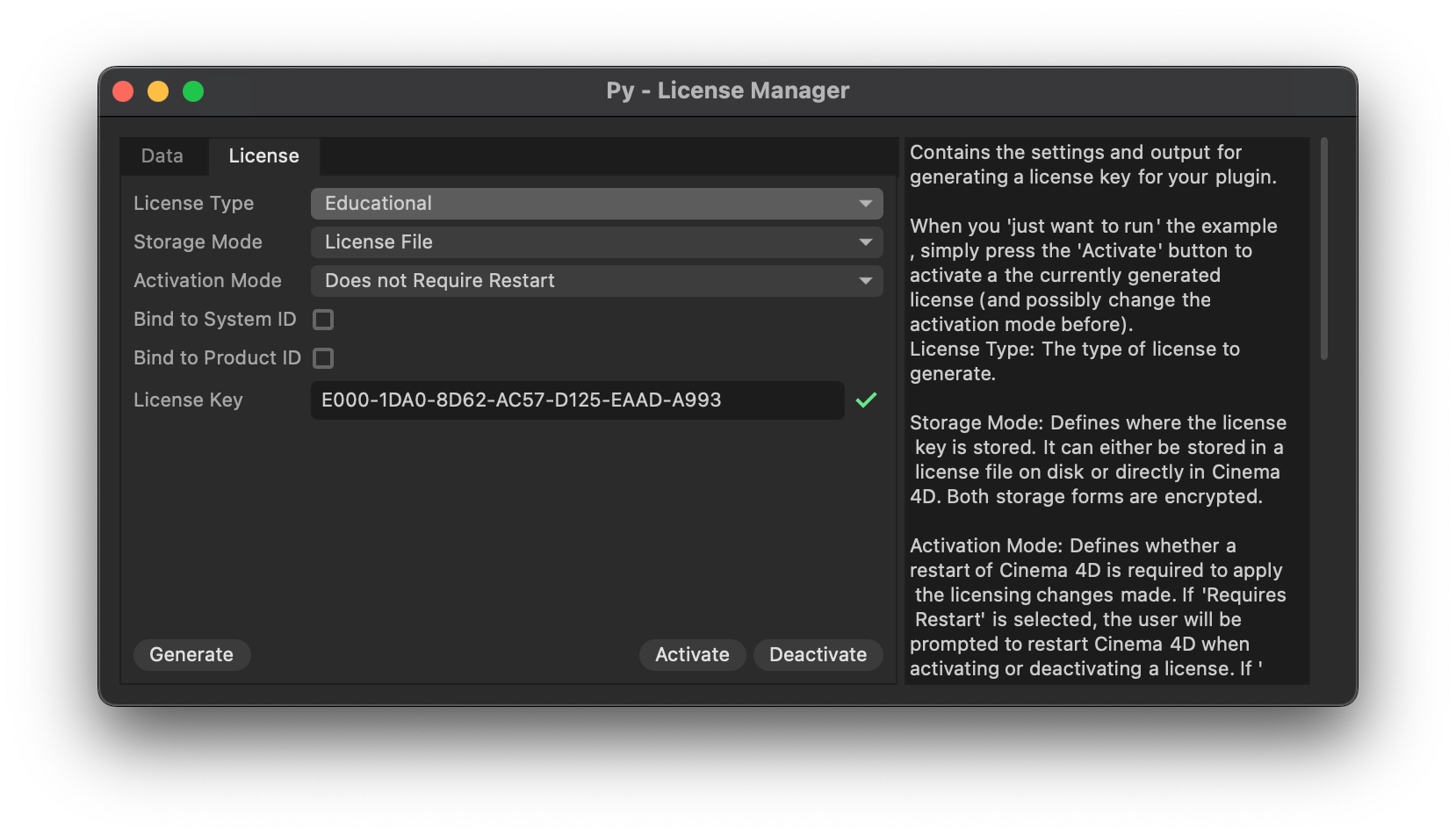The image size is (1456, 836).
Task: Select the License tab
Action: coord(263,156)
